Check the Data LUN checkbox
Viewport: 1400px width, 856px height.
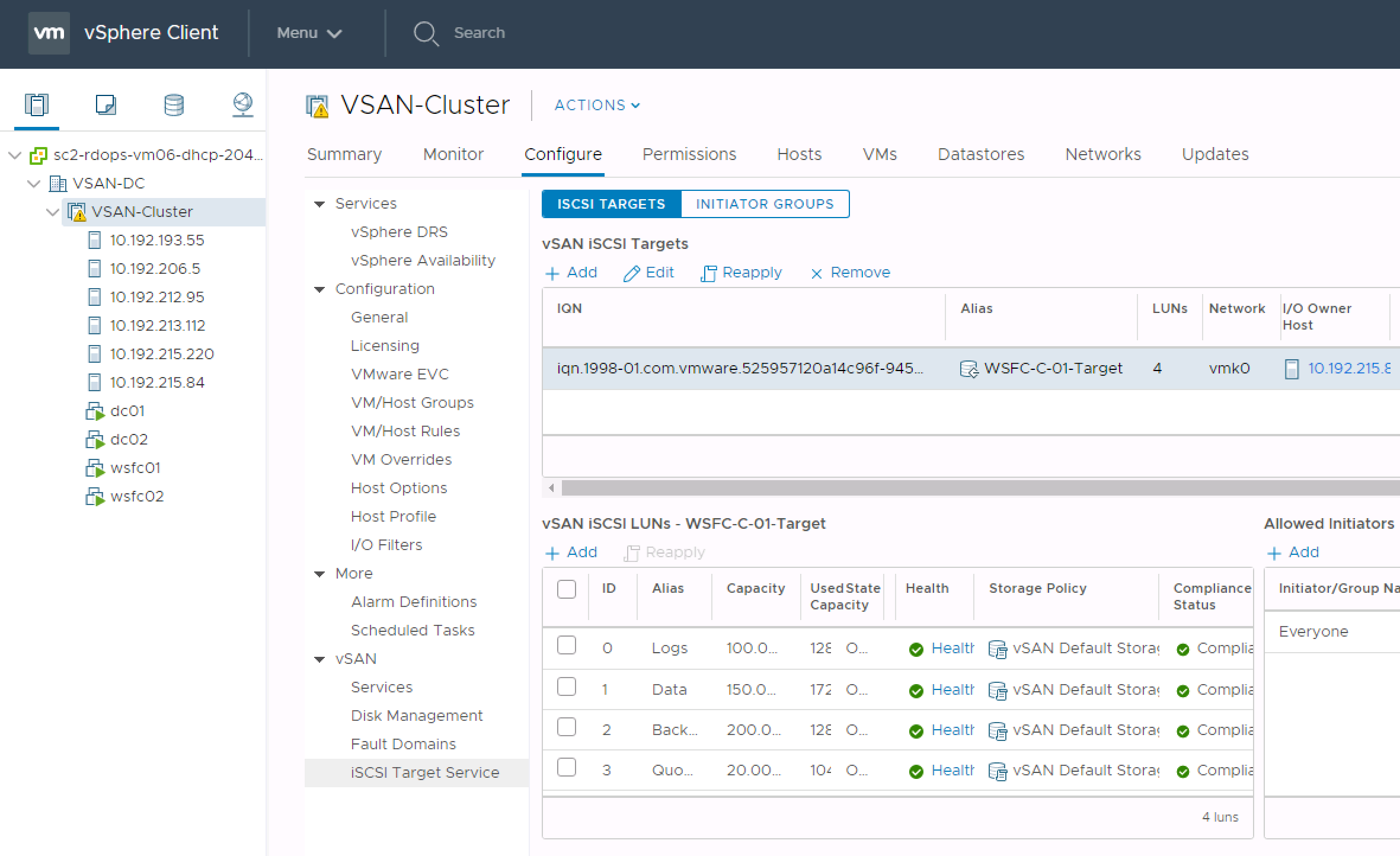[x=567, y=687]
